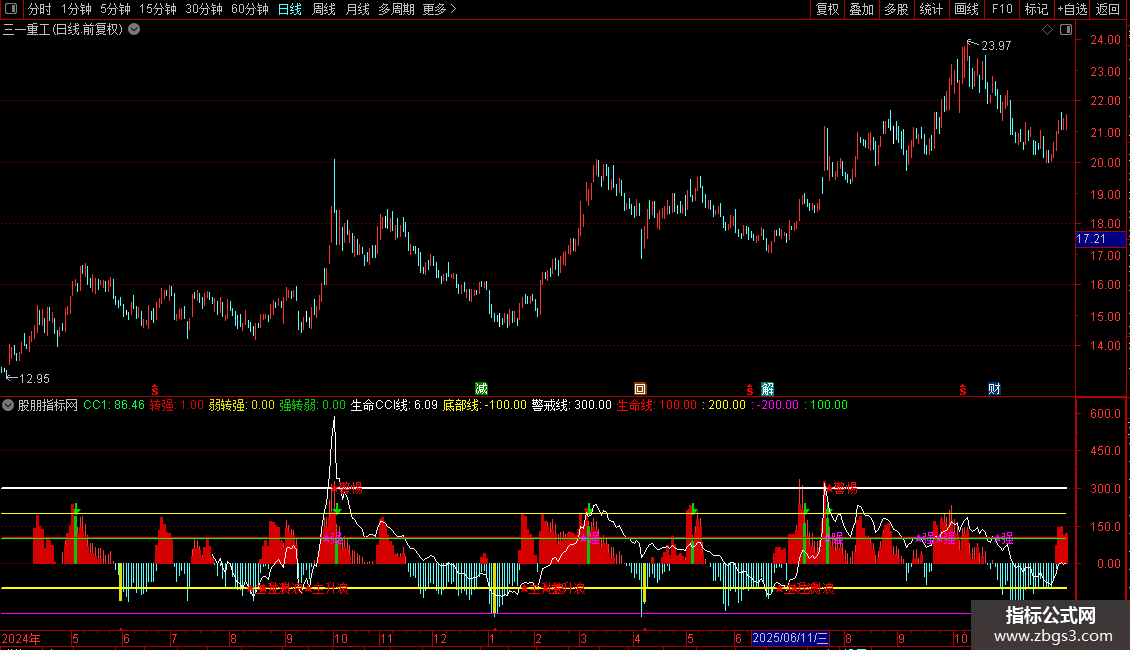Click the 强转弱: 0.00 indicator value

point(312,405)
